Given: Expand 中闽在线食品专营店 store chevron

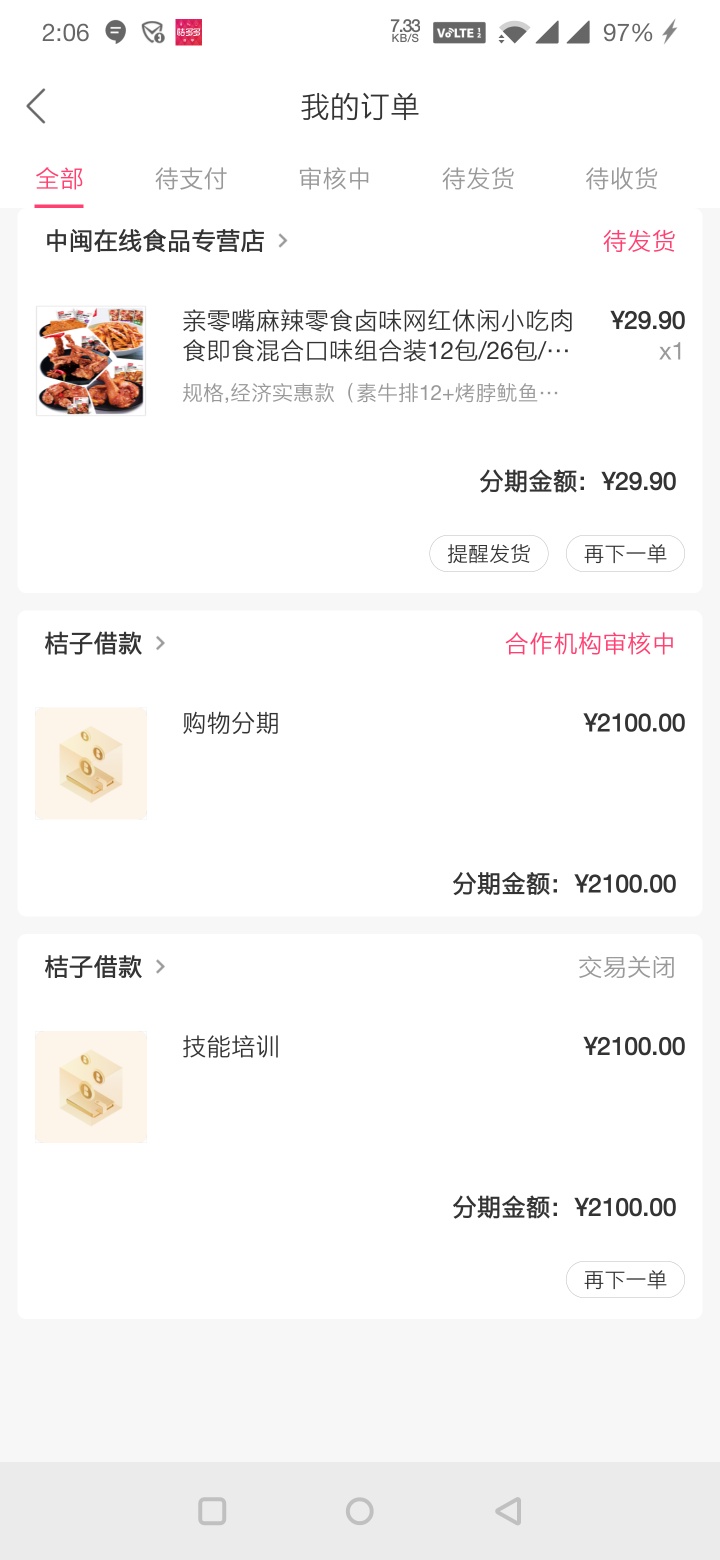Looking at the screenshot, I should pyautogui.click(x=283, y=241).
